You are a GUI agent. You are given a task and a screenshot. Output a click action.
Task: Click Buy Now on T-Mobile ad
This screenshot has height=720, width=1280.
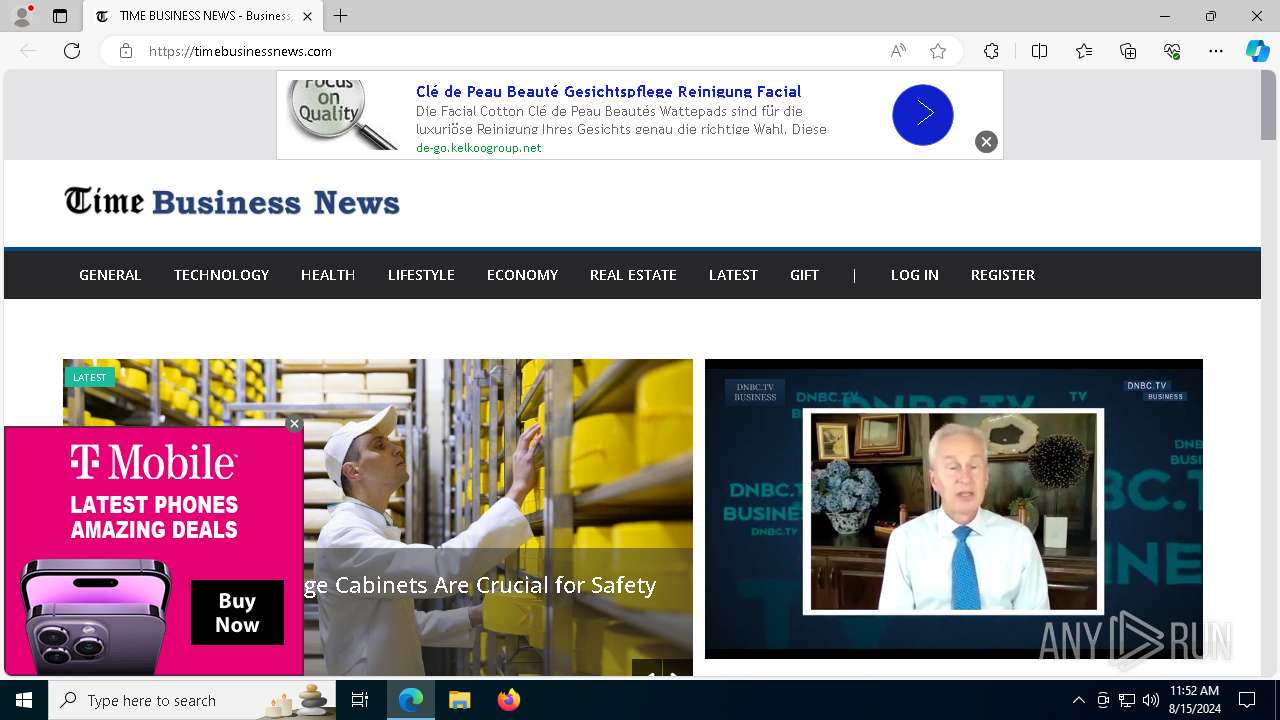coord(237,612)
